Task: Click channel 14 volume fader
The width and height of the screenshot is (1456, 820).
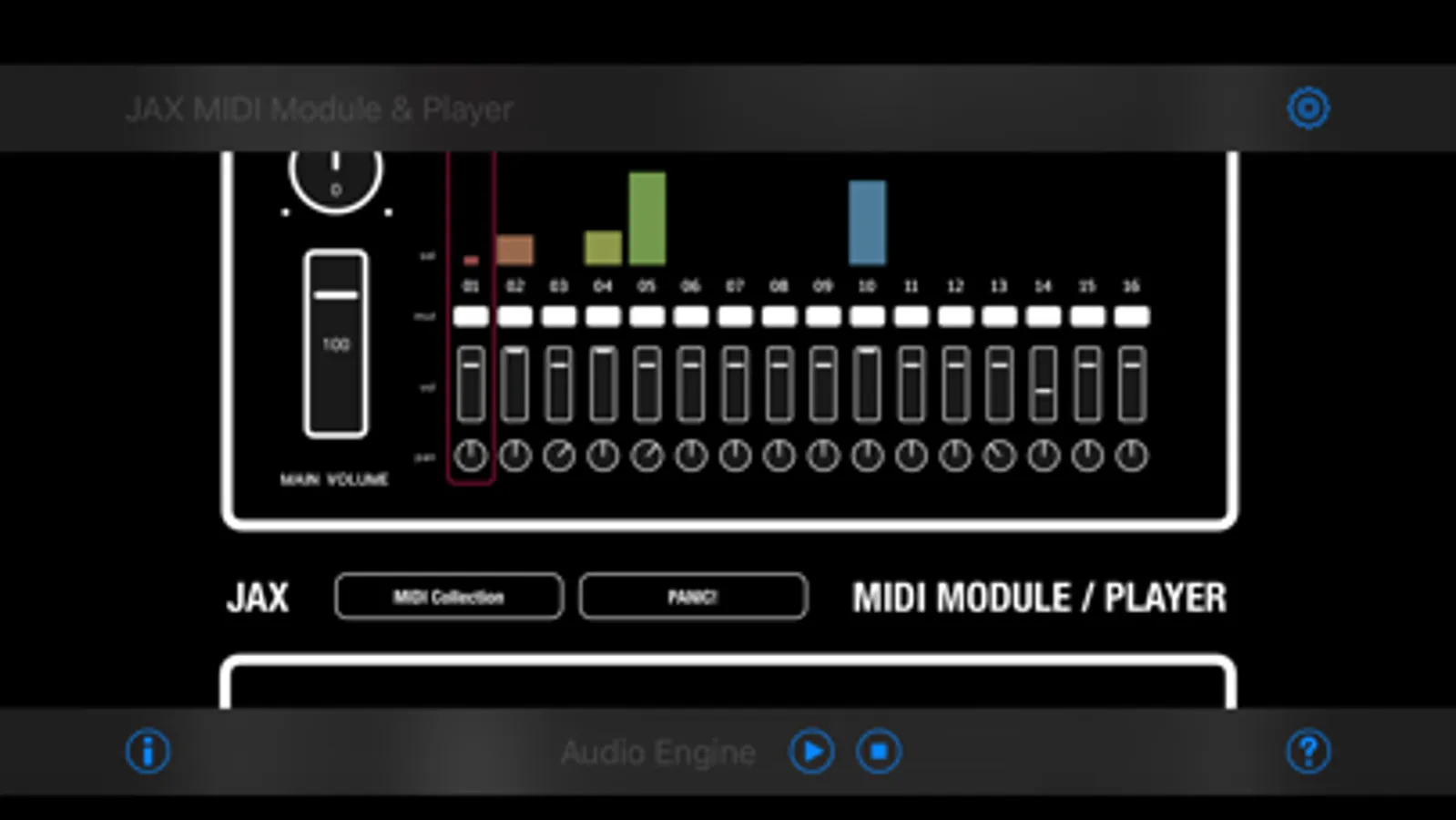Action: tap(1044, 384)
